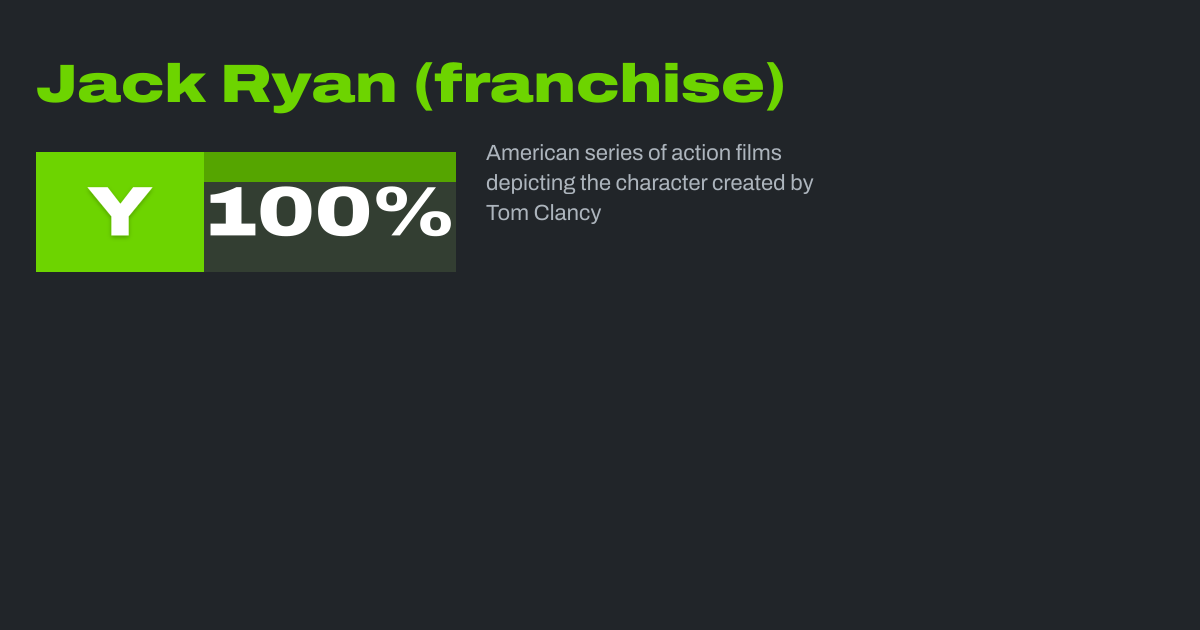Select the bright green Y box
Viewport: 1200px width, 630px height.
pos(120,212)
